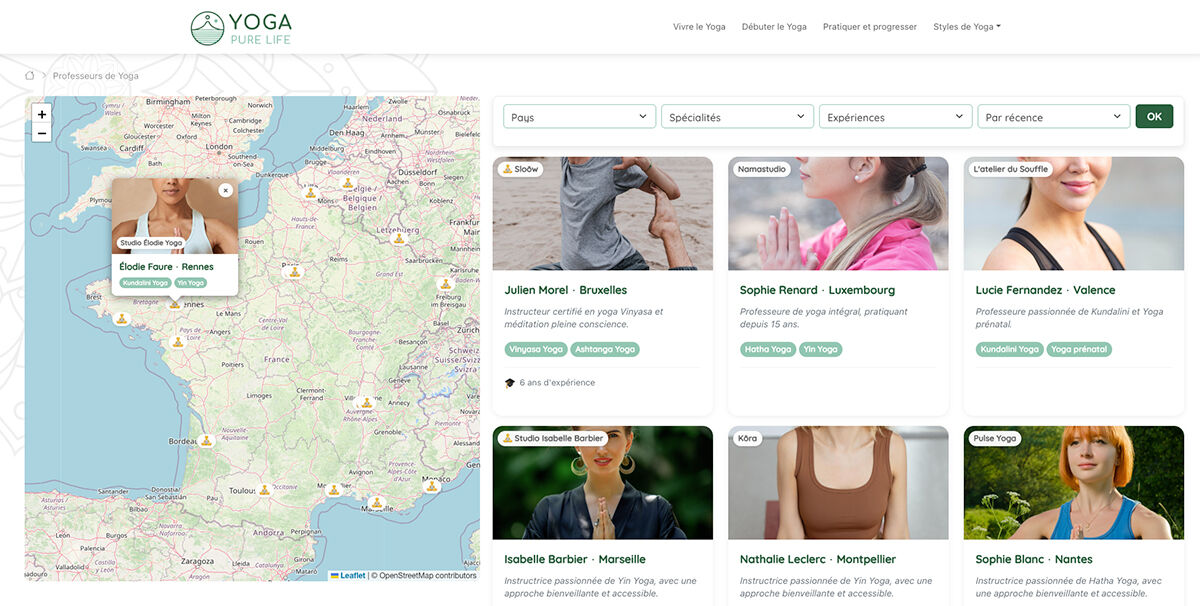The width and height of the screenshot is (1200, 606).
Task: Click the yoga marker near Bordeaux
Action: [204, 440]
